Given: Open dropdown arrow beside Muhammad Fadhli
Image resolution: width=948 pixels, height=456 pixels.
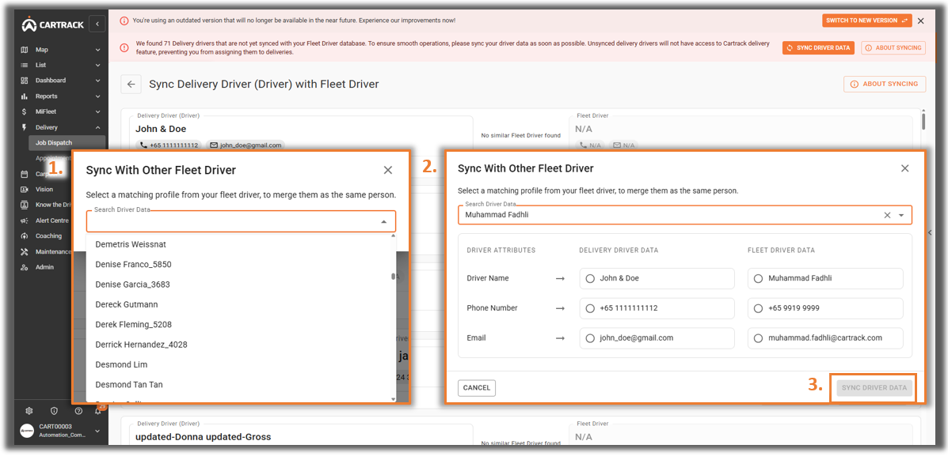Looking at the screenshot, I should click(x=901, y=215).
